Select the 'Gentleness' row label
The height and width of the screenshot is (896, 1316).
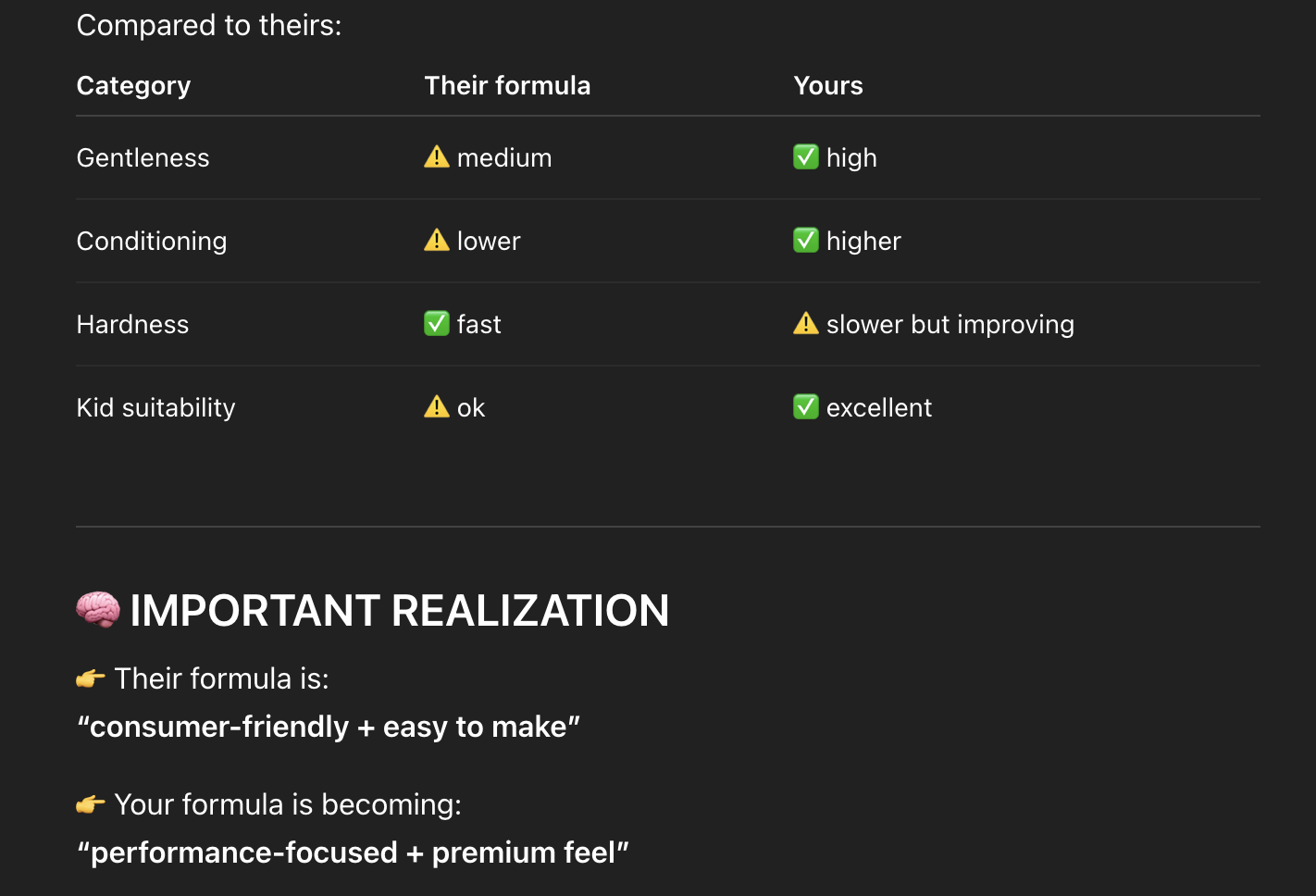pyautogui.click(x=143, y=158)
